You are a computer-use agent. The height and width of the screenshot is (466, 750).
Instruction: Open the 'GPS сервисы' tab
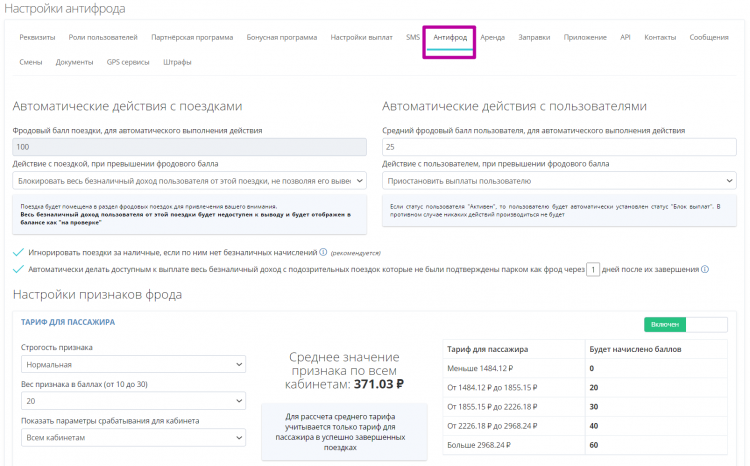(x=127, y=62)
